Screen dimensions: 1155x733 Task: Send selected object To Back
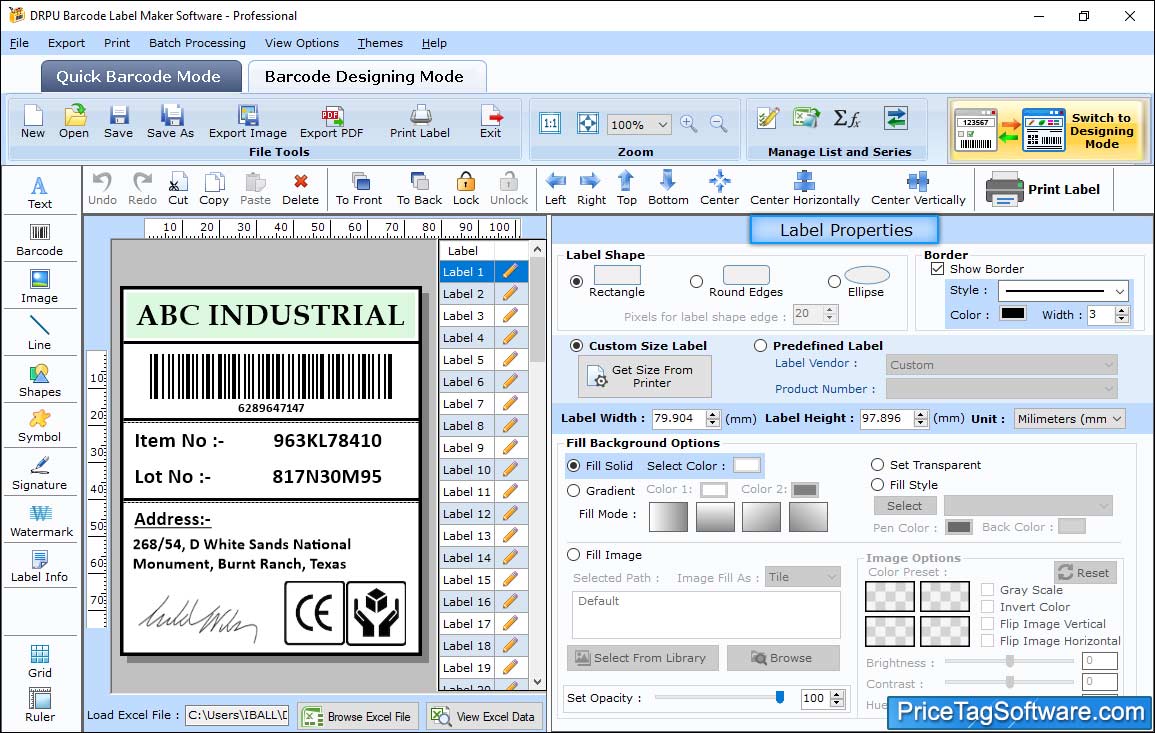point(419,189)
